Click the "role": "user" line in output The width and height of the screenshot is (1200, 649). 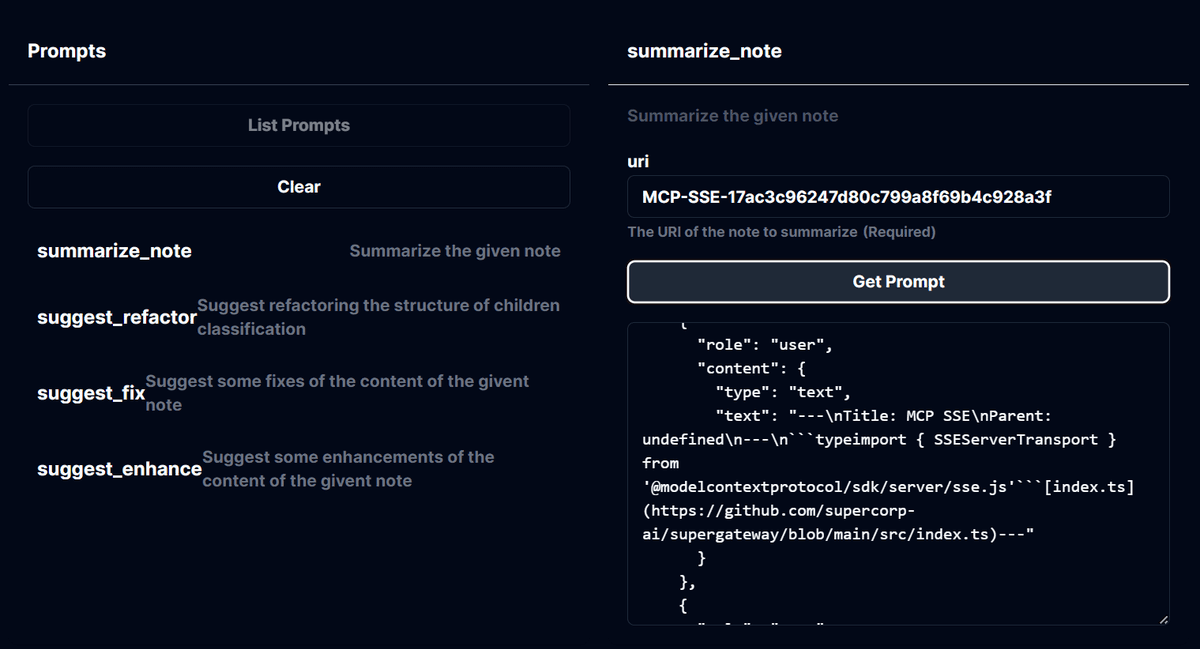tap(764, 346)
